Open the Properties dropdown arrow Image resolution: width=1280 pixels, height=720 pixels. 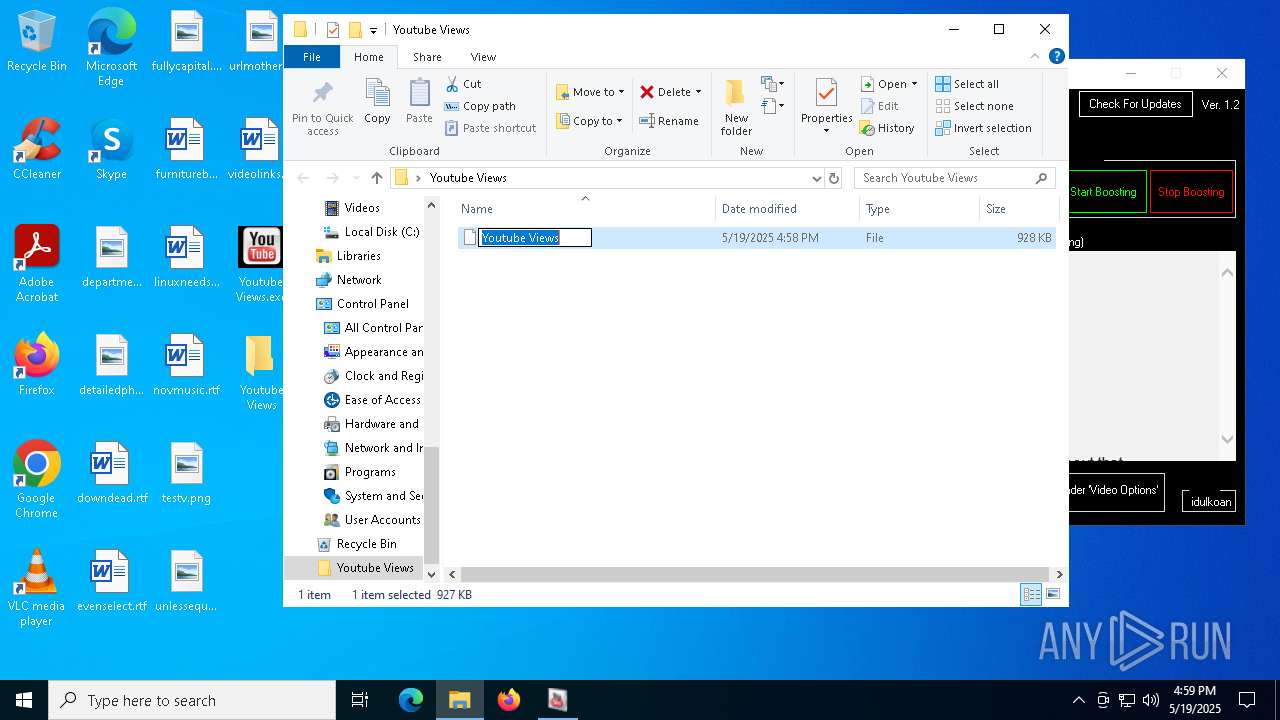pyautogui.click(x=826, y=131)
